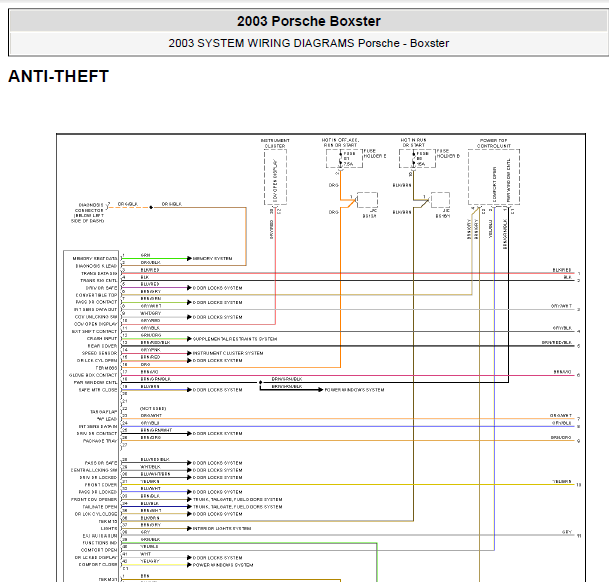Click POWER WINDOWS SYSTEM on the COMFORT CLOSE row
Image resolution: width=609 pixels, height=582 pixels.
[x=223, y=565]
